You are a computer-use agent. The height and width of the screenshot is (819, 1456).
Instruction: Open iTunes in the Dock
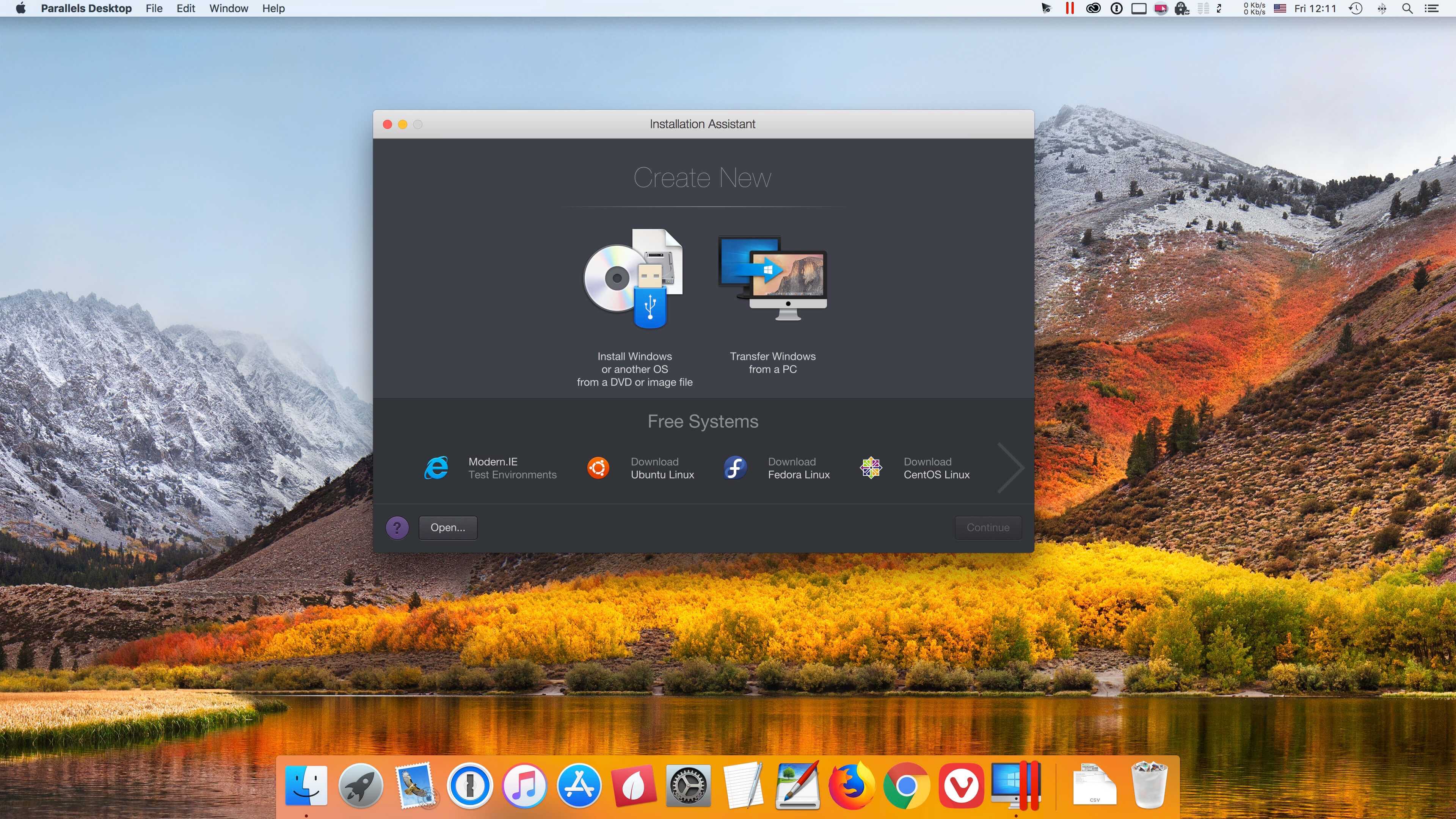[524, 786]
